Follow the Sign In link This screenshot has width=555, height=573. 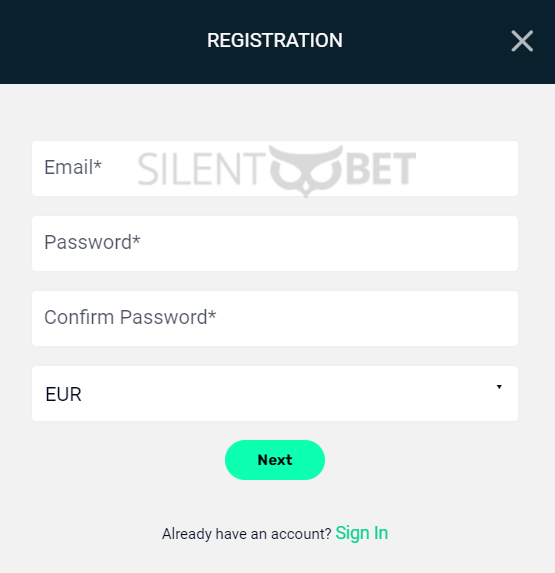click(362, 533)
